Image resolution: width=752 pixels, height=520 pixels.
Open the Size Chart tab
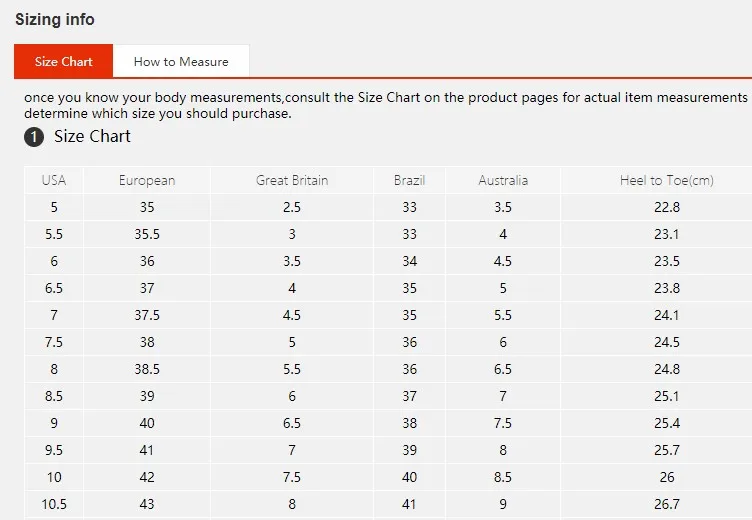pos(63,61)
